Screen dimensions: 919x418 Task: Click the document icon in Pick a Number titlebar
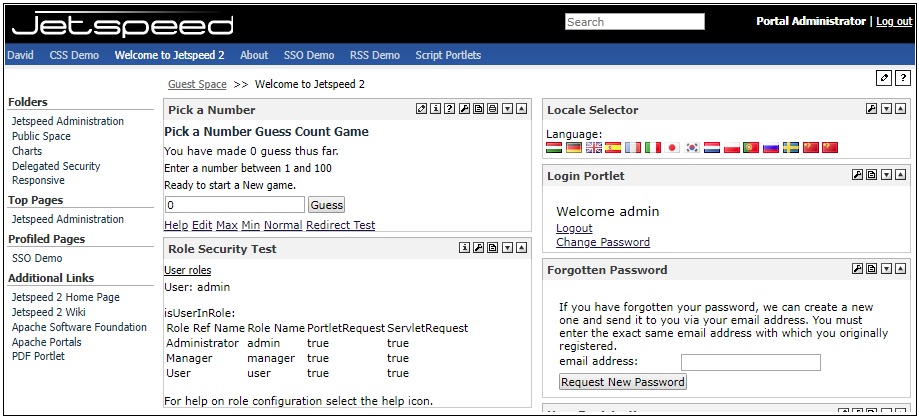point(478,108)
